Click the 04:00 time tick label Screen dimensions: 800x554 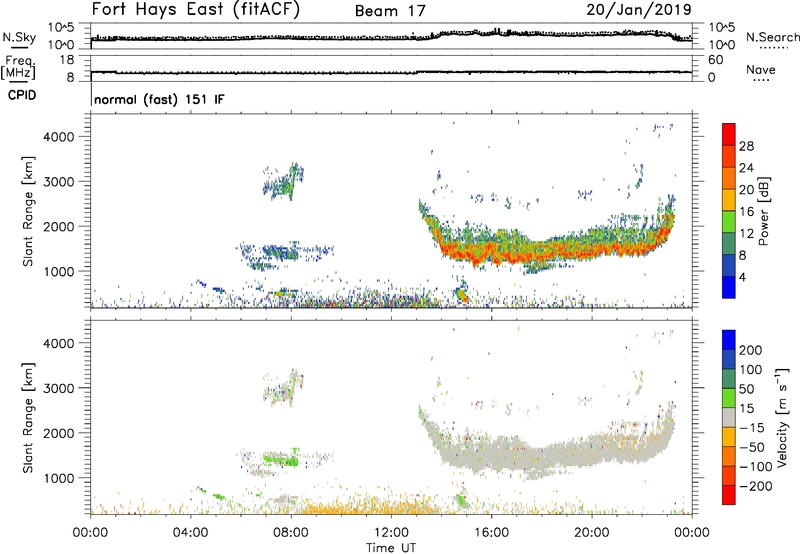190,533
